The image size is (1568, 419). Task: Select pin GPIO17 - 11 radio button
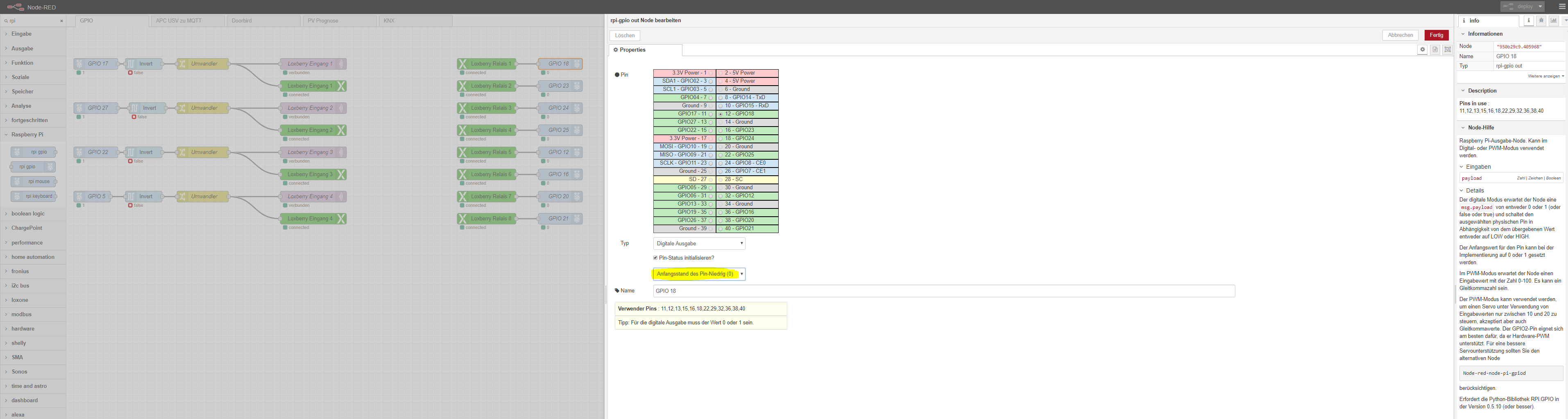click(x=710, y=114)
